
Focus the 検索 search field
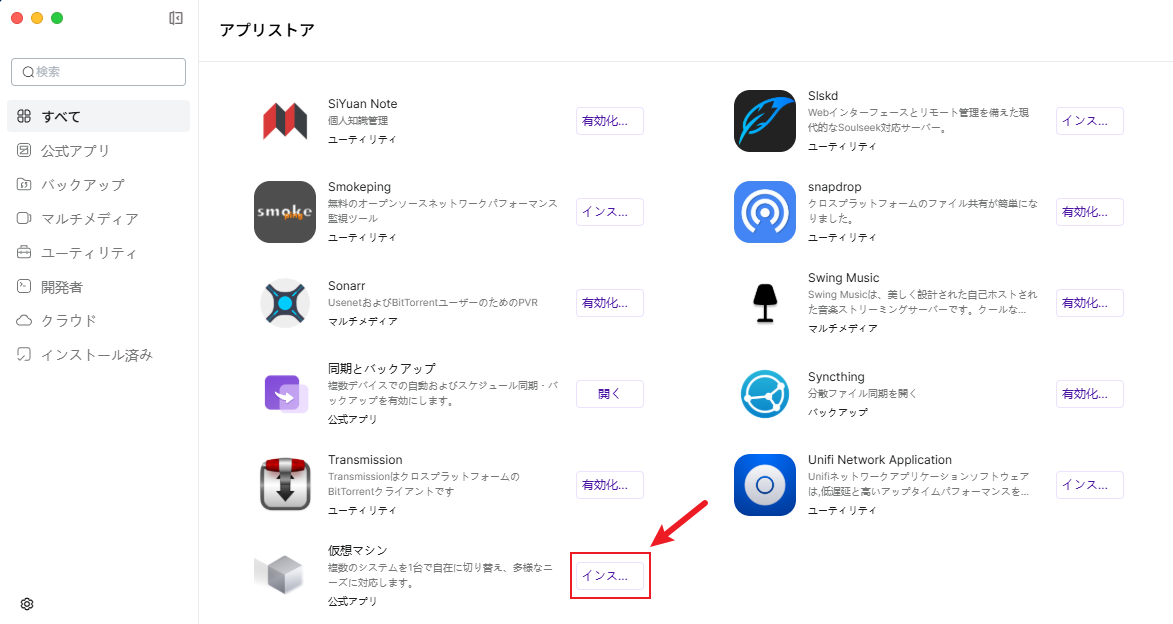[99, 72]
